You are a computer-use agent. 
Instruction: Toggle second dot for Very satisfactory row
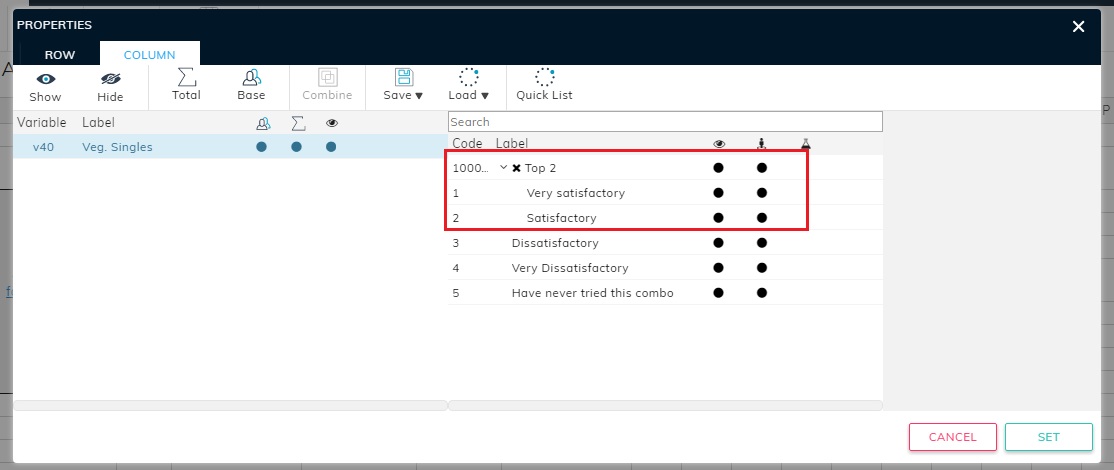click(762, 192)
